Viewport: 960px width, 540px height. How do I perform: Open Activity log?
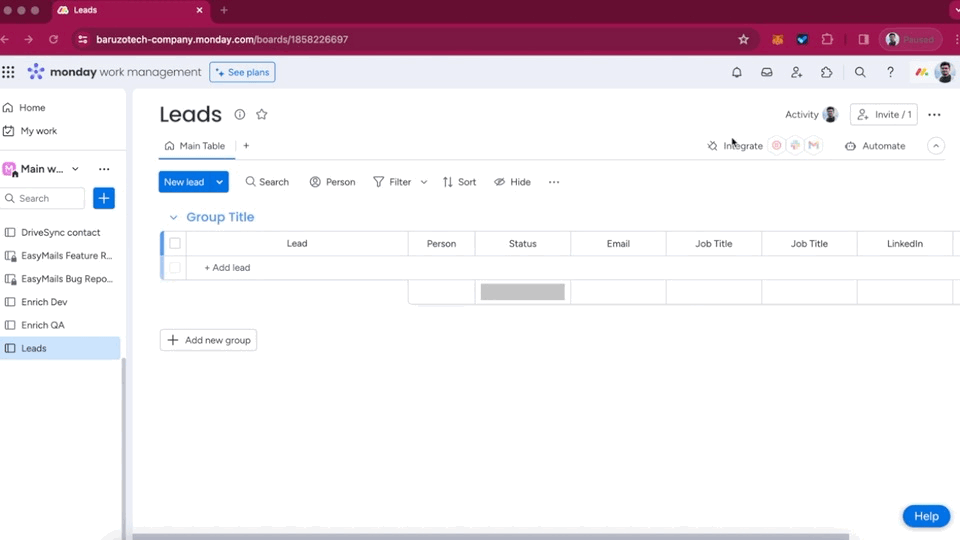point(811,114)
